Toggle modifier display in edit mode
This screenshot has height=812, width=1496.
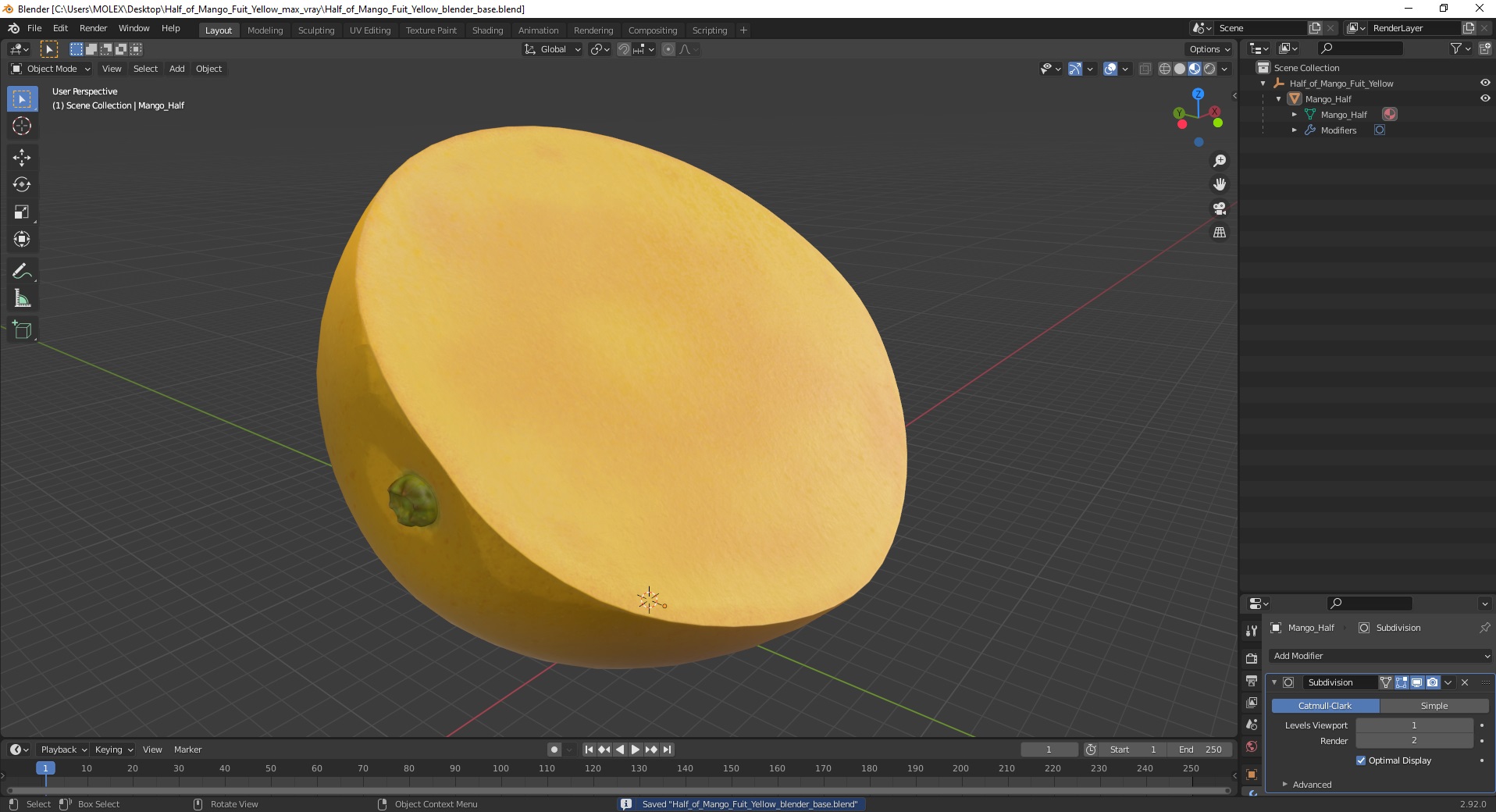pos(1402,682)
